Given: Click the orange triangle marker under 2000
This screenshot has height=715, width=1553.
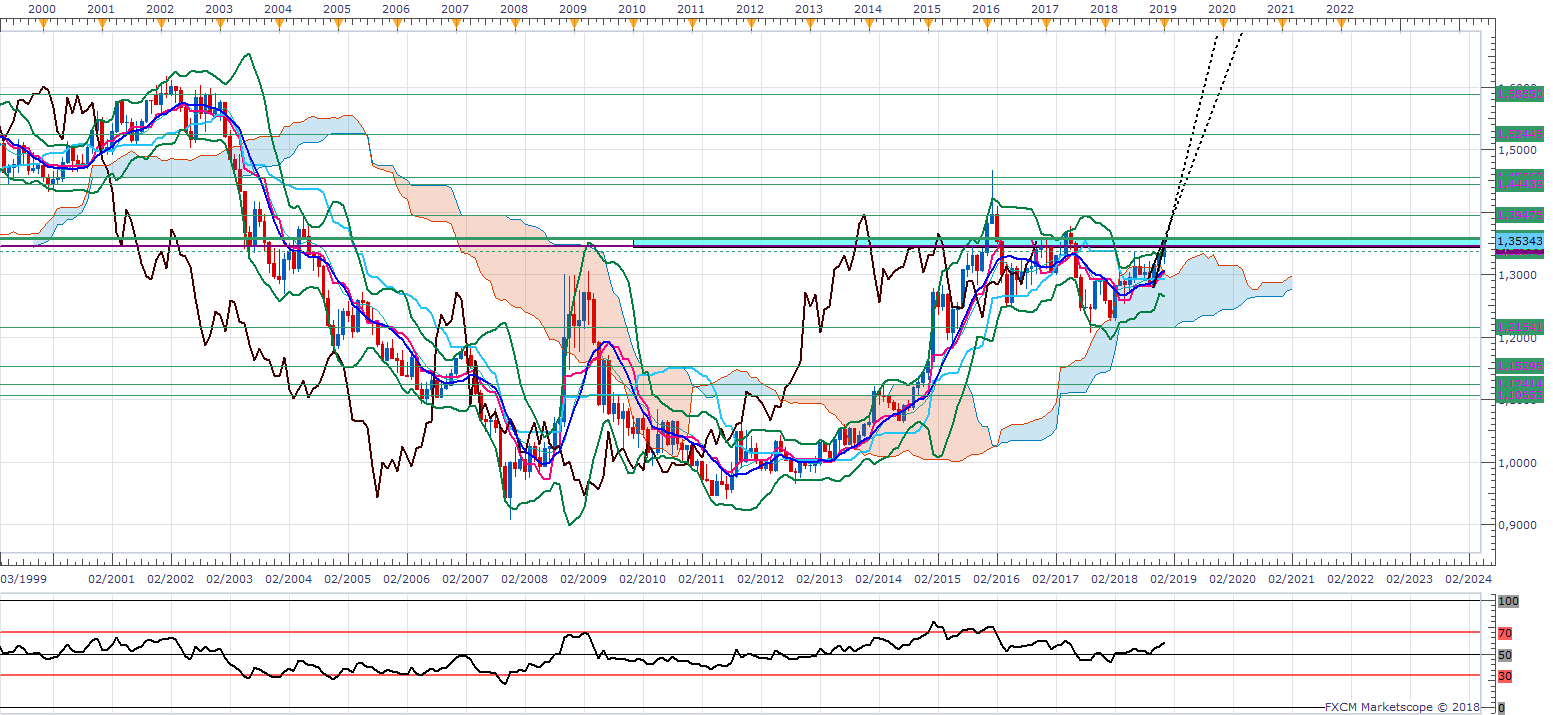Looking at the screenshot, I should 42,25.
